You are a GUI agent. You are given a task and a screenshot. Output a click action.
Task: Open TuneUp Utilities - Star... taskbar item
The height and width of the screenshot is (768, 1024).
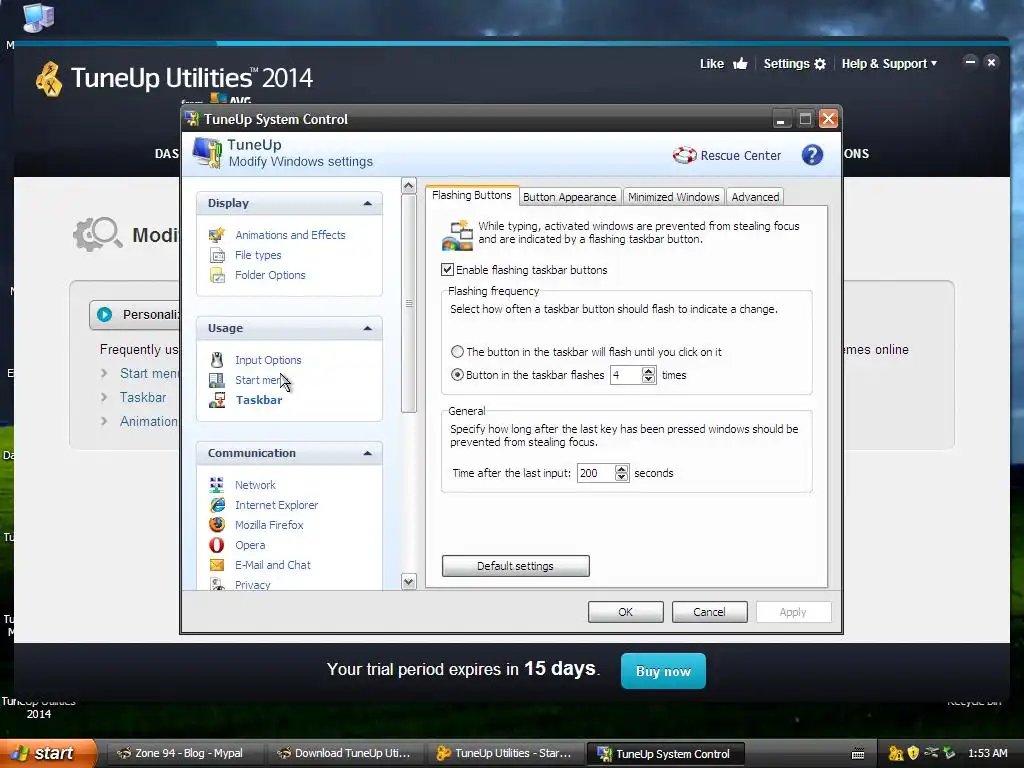click(505, 754)
